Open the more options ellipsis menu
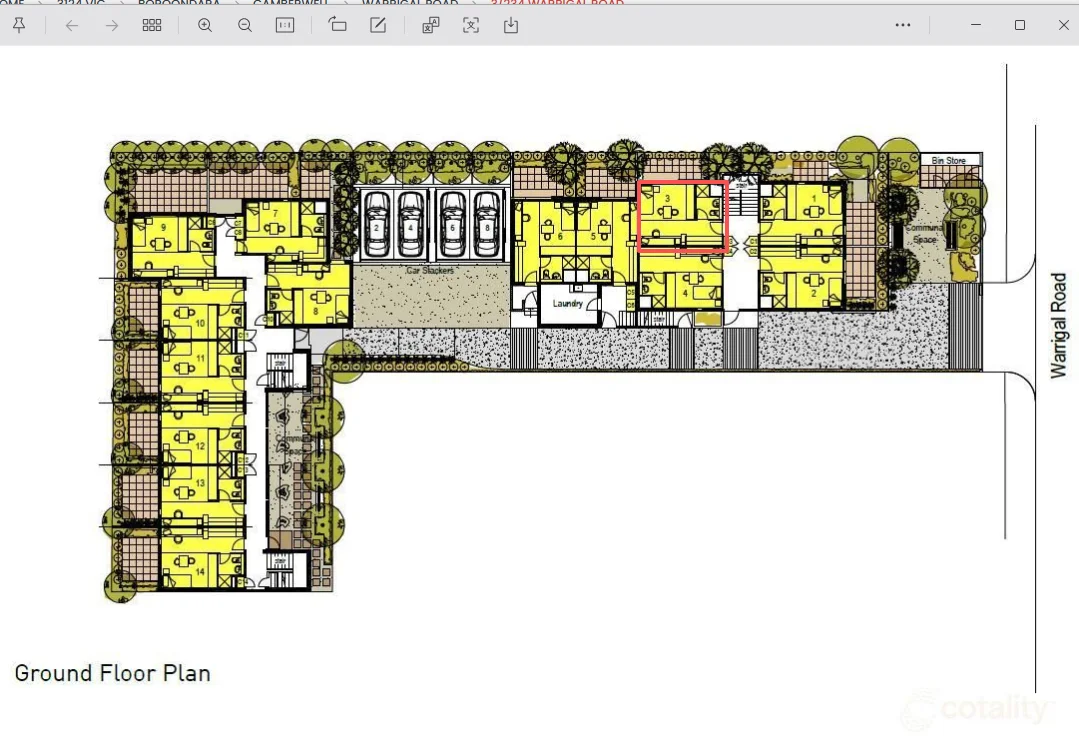The height and width of the screenshot is (737, 1079). coord(903,25)
